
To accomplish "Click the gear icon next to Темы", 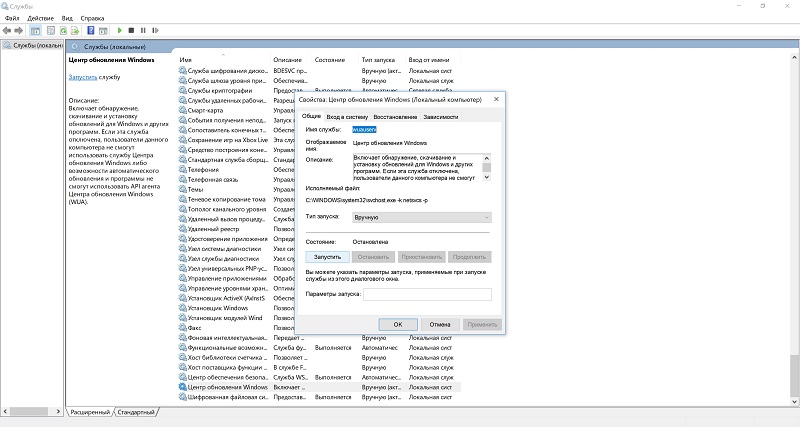I will coord(183,189).
